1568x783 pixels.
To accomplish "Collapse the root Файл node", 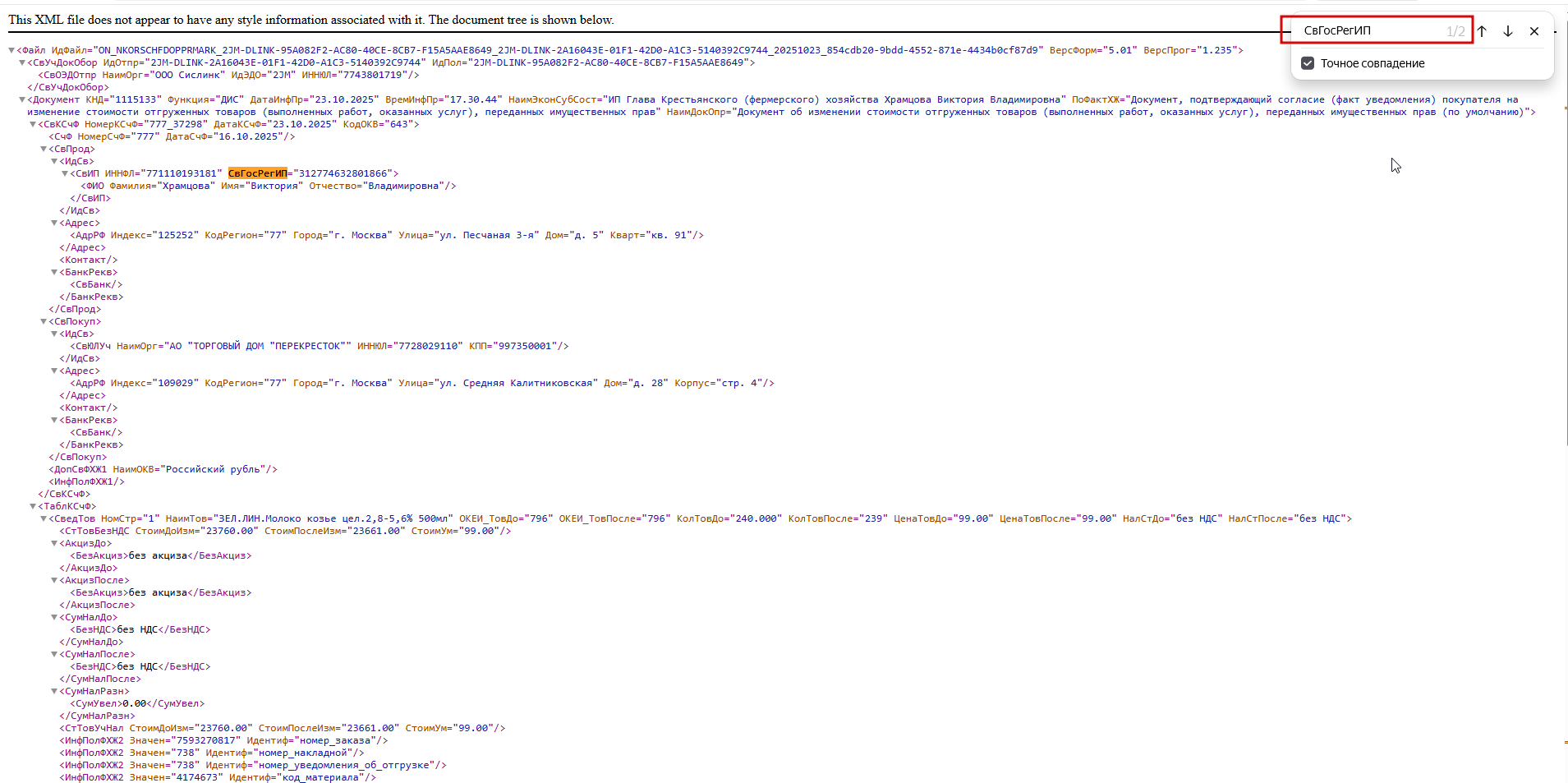I will click(x=11, y=50).
